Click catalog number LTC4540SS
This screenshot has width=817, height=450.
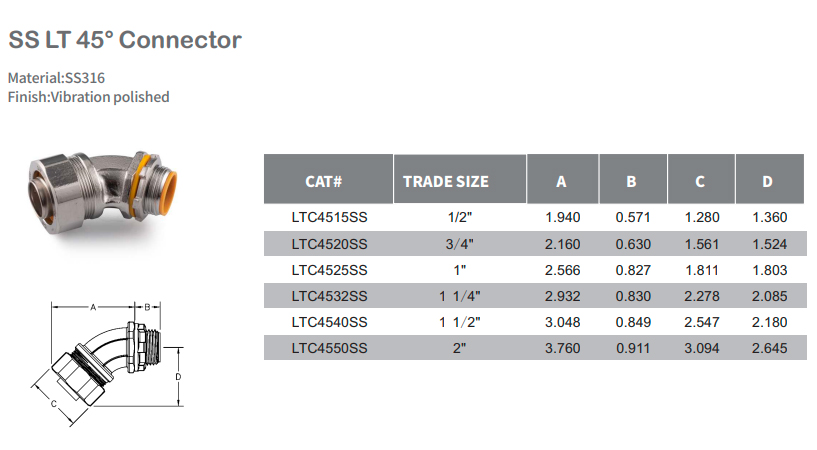click(329, 322)
